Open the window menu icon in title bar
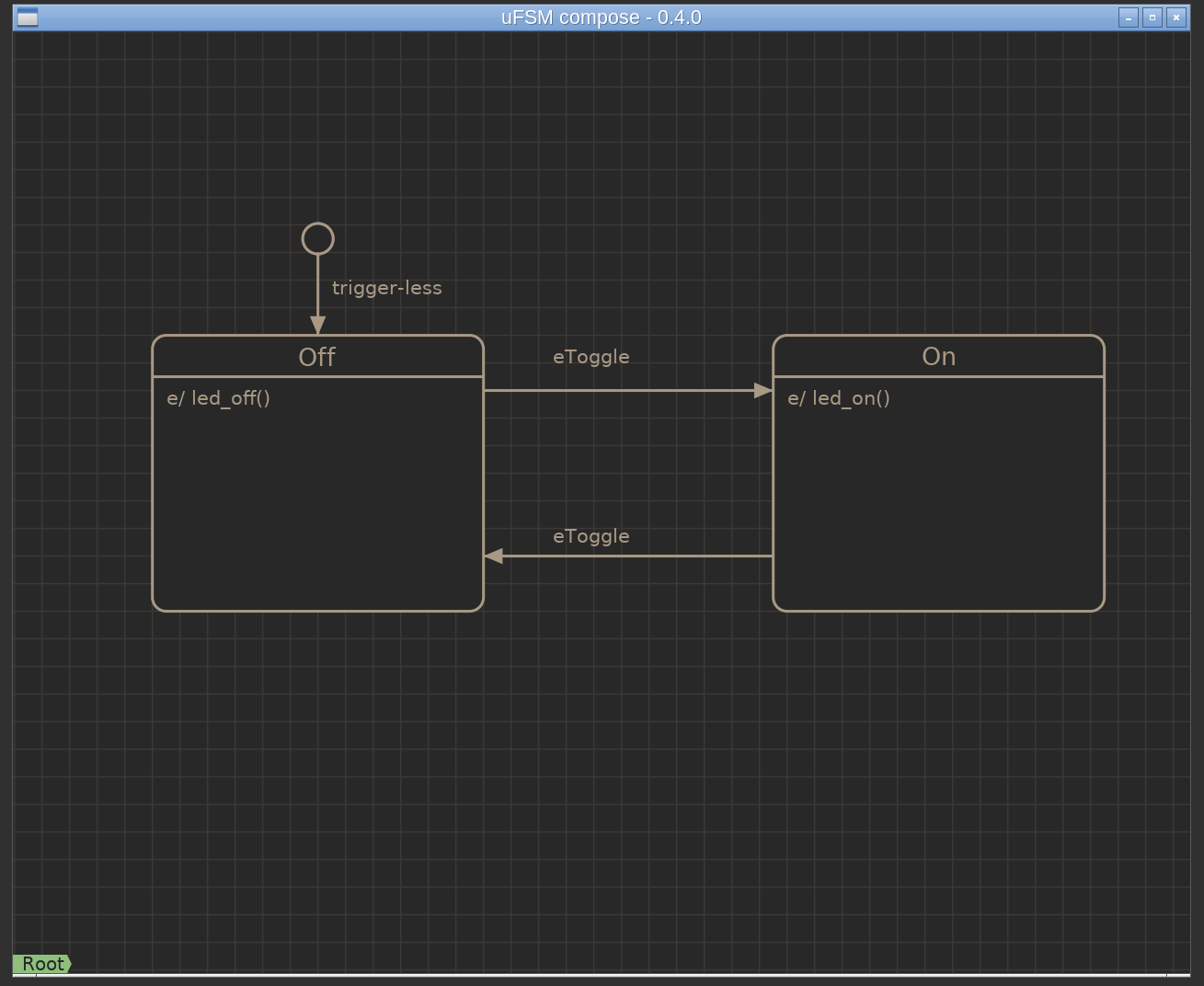 click(28, 17)
